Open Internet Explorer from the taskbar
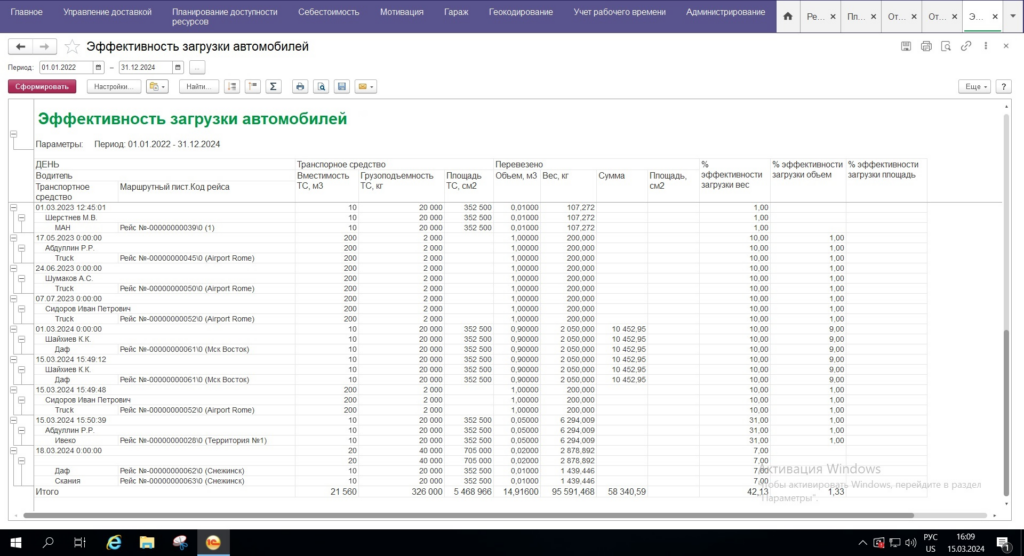Screen dimensions: 1024x556 coord(114,542)
